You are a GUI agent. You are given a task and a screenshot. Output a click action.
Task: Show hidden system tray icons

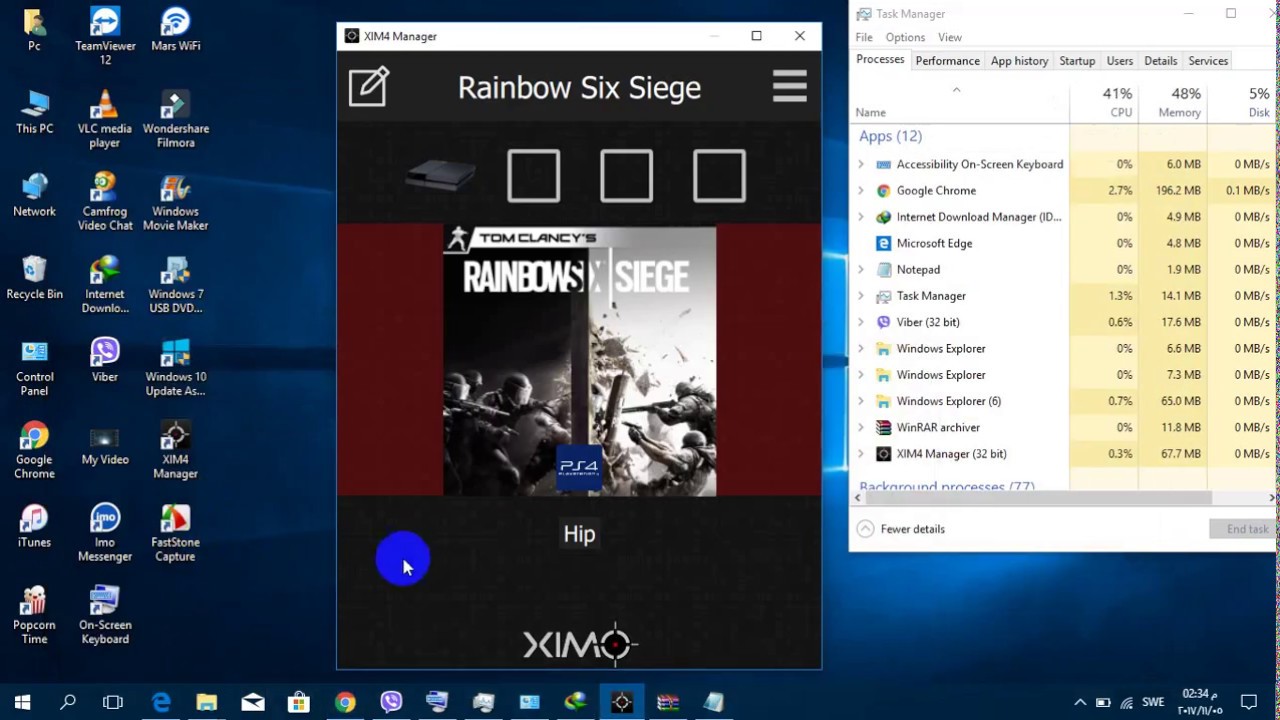point(1080,702)
